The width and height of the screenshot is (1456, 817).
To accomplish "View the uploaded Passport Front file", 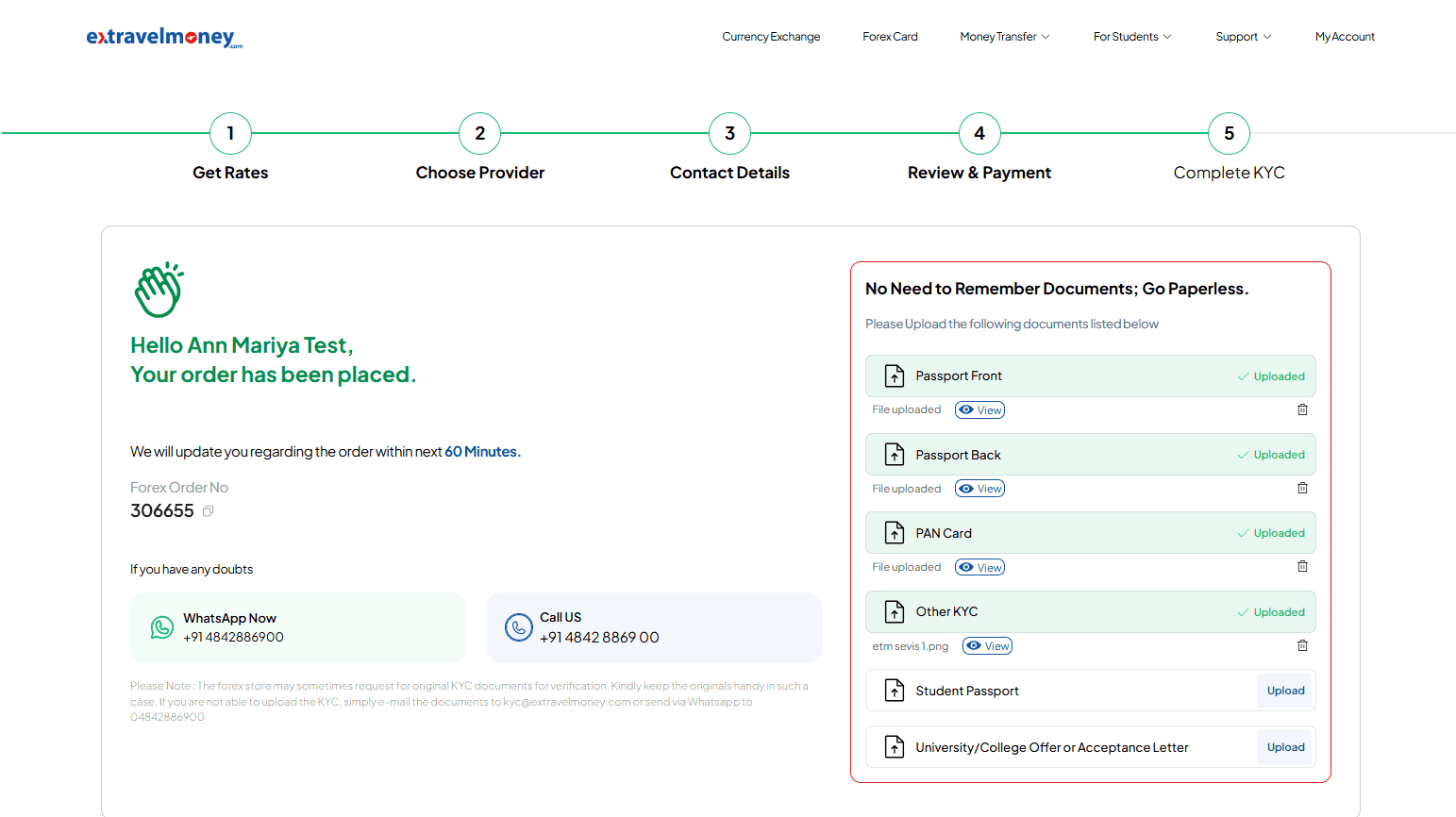I will [x=979, y=409].
